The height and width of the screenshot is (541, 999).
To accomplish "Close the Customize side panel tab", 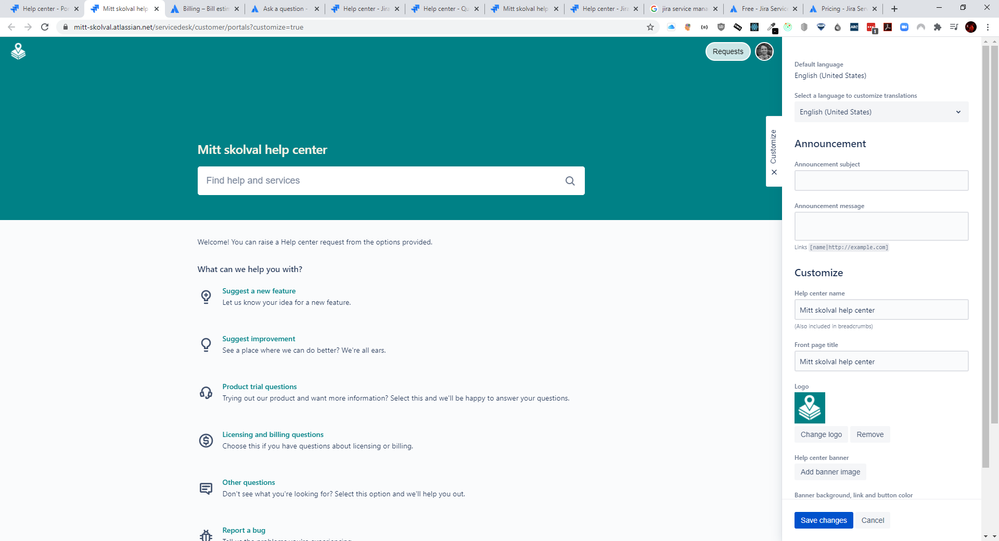I will (x=774, y=172).
